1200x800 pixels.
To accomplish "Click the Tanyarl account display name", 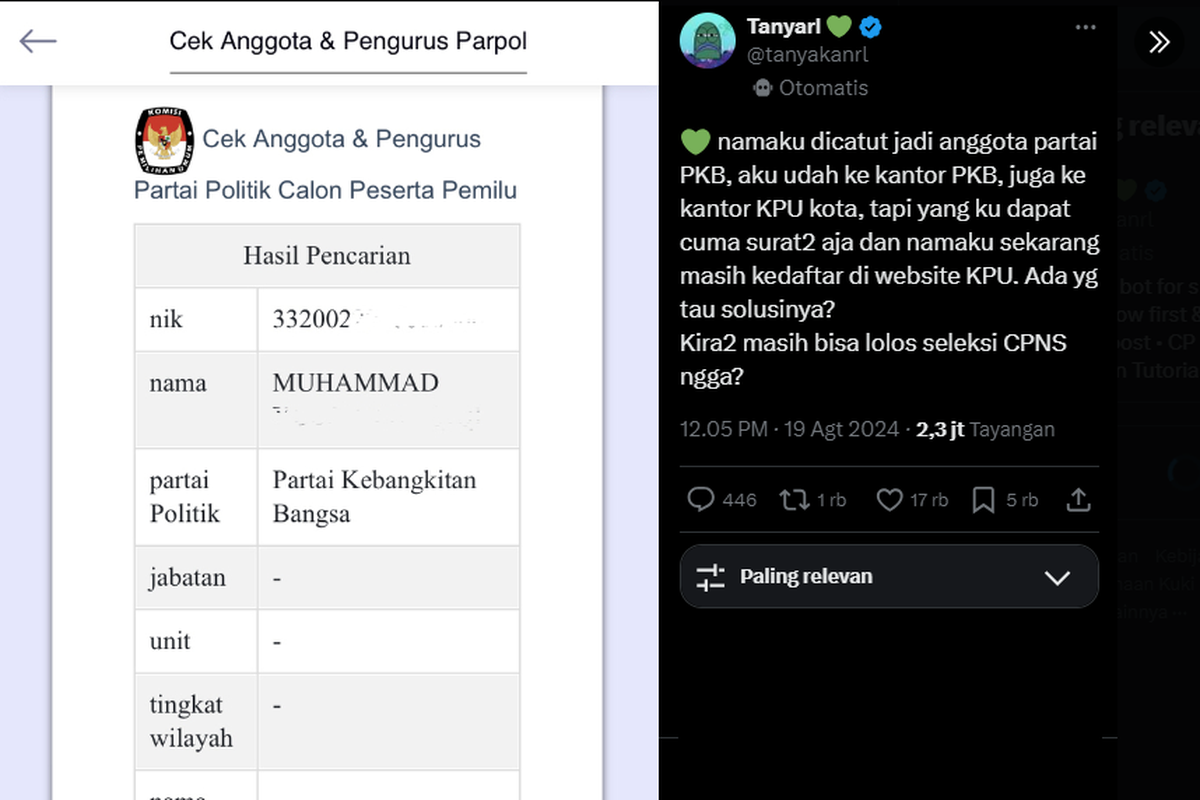I will click(x=784, y=26).
